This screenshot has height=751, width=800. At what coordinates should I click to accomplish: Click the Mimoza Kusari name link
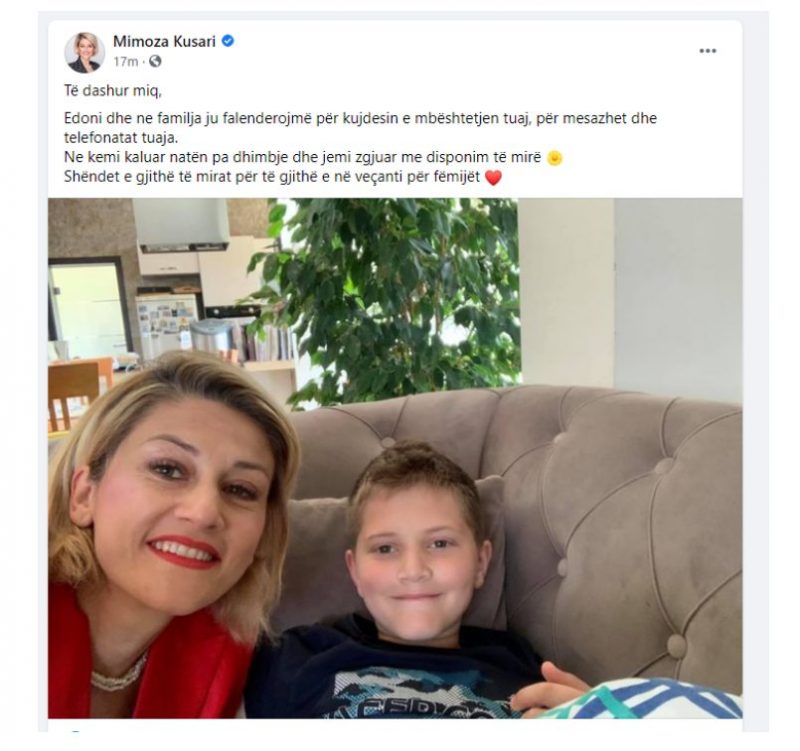pos(164,41)
